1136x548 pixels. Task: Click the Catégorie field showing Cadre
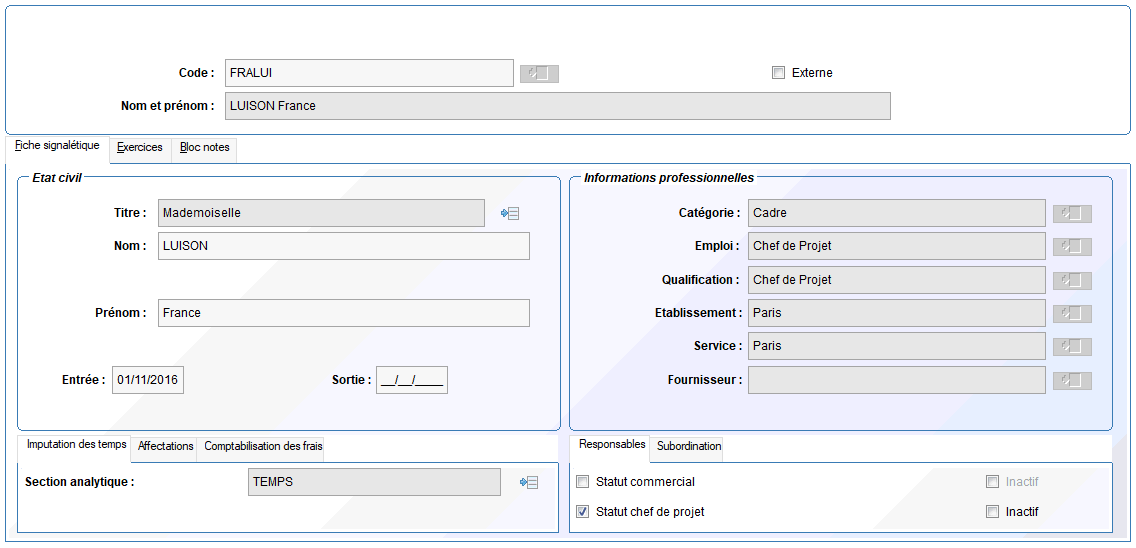(897, 213)
